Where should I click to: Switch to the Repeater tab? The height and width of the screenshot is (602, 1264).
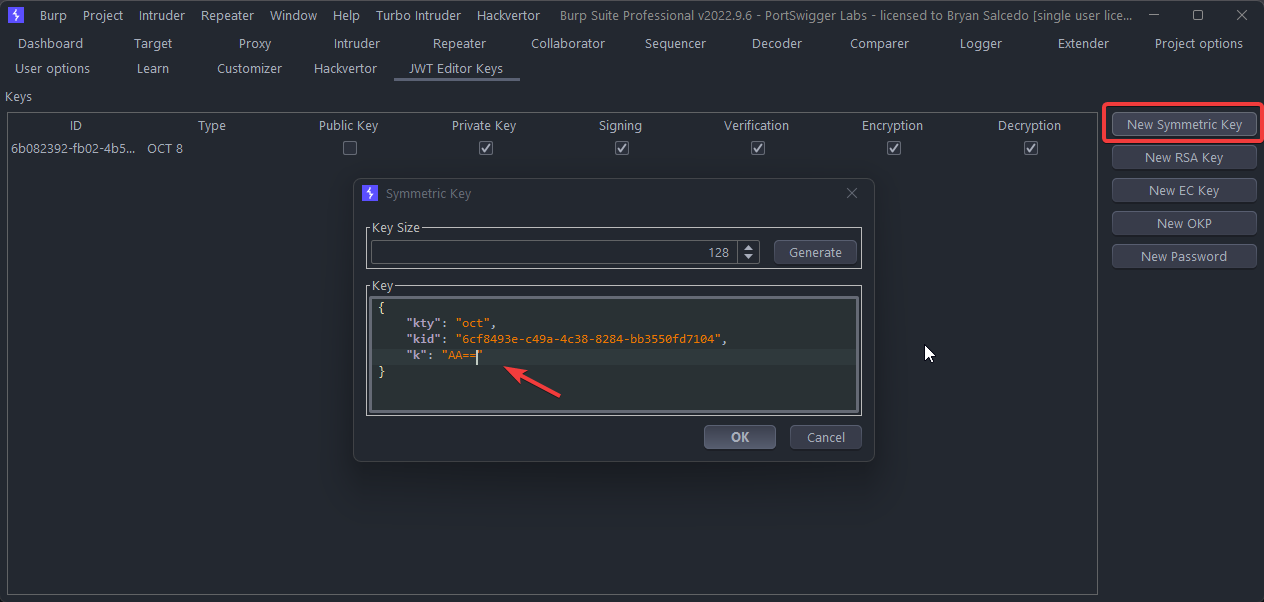(459, 43)
